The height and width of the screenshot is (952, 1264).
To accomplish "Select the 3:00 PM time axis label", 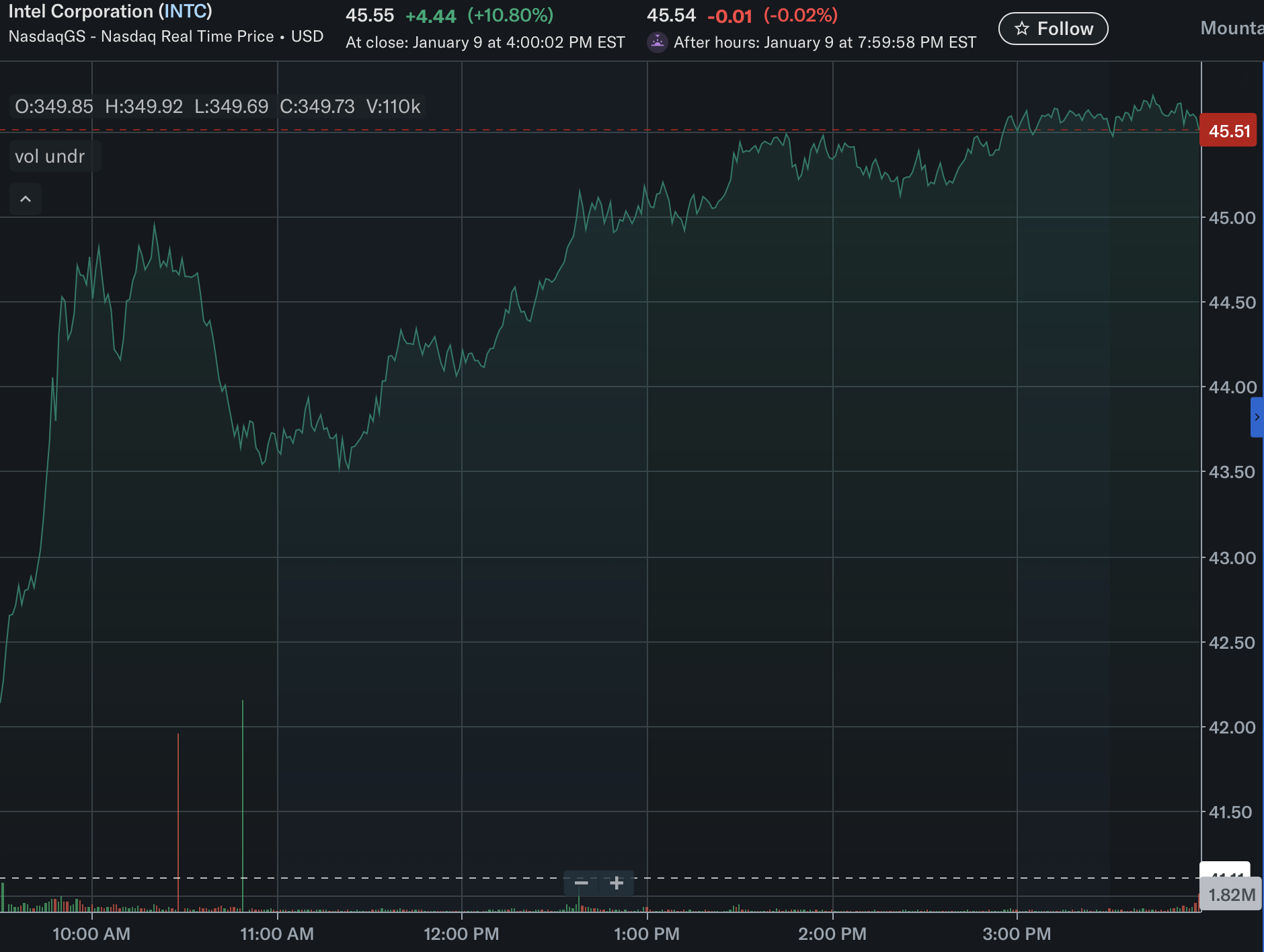I will [1017, 934].
